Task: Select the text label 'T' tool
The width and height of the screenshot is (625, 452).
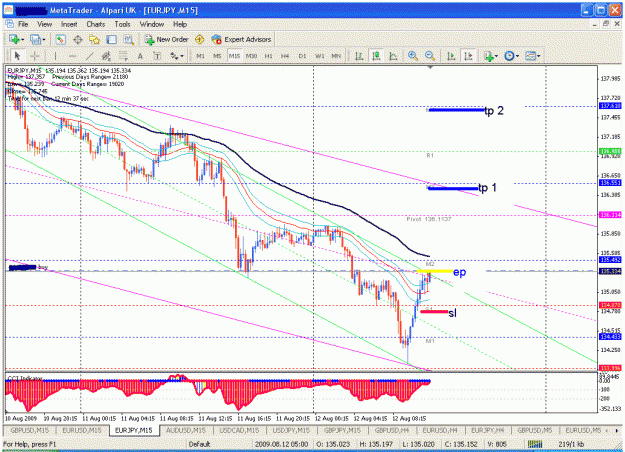Action: [157, 56]
